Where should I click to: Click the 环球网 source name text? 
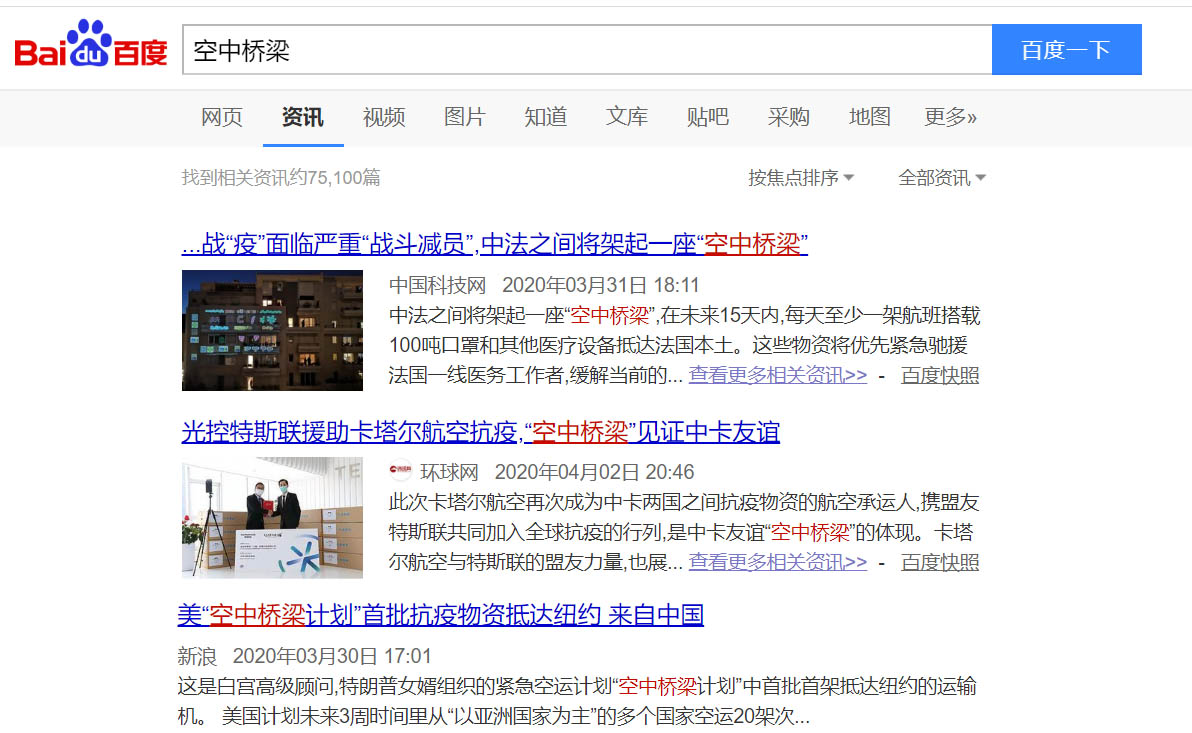tap(449, 472)
